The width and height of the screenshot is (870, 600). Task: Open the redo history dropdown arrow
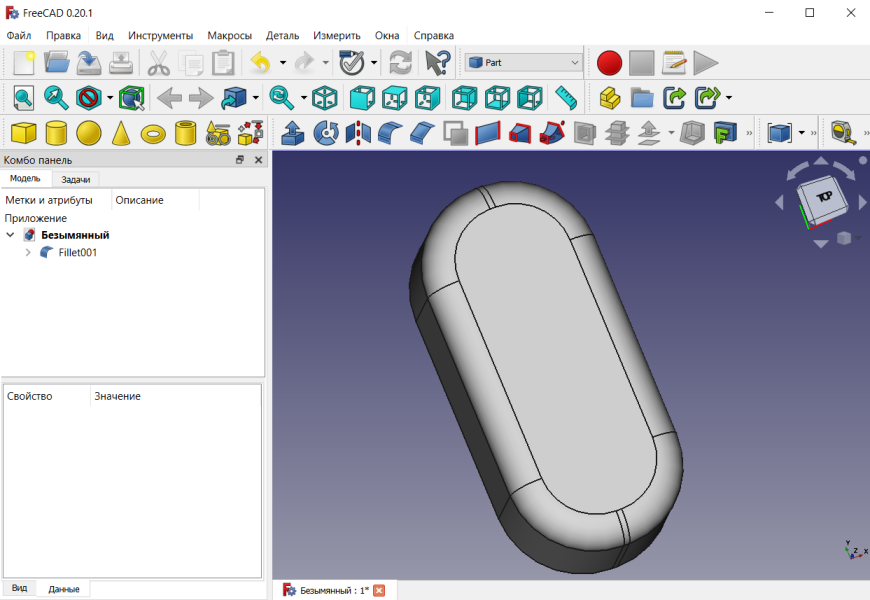click(326, 63)
